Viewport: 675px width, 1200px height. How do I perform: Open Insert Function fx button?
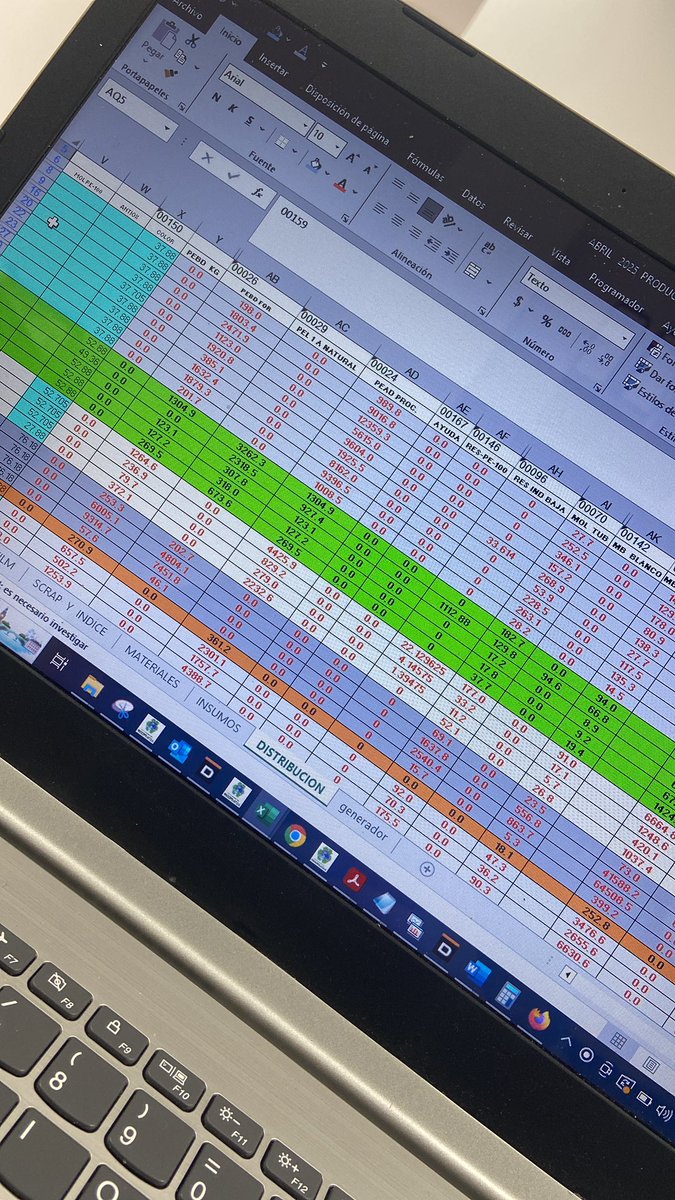[259, 192]
